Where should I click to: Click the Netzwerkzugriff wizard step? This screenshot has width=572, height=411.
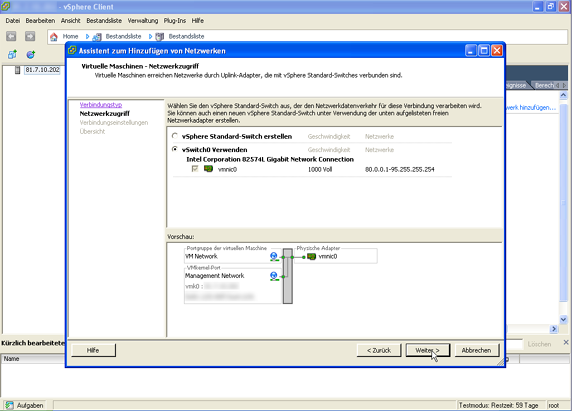click(104, 114)
